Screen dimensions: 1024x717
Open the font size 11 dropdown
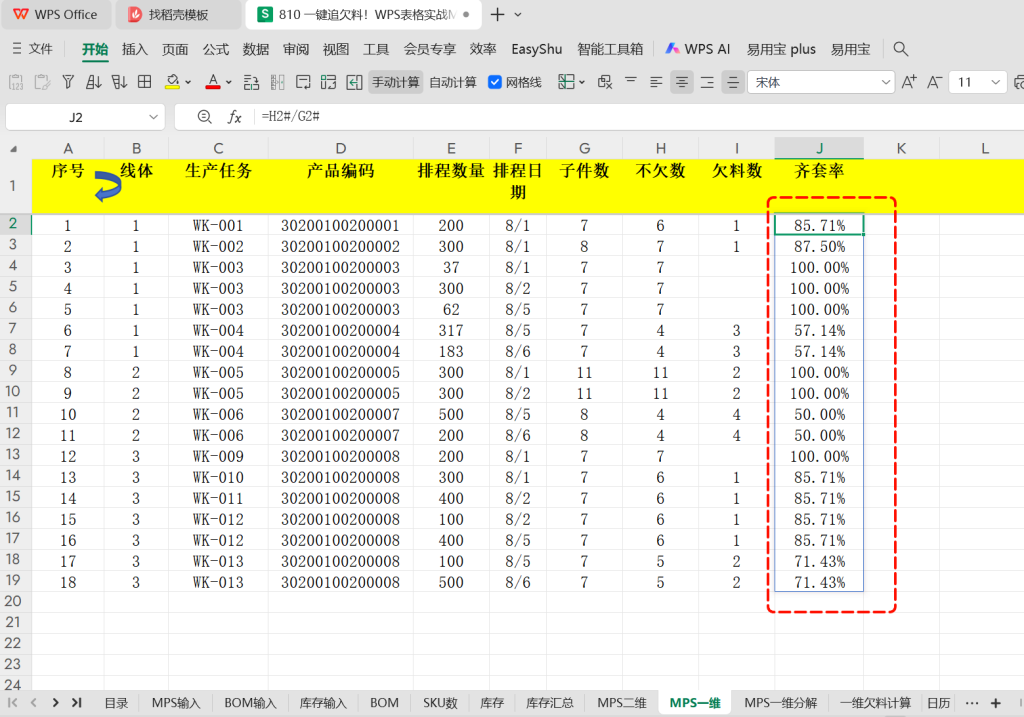995,82
